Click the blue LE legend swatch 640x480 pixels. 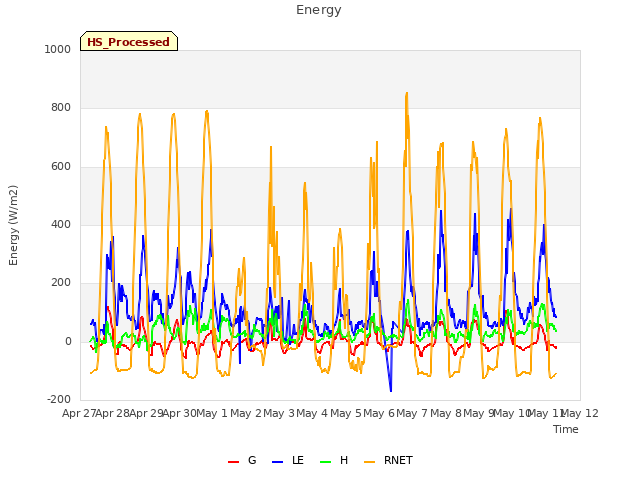pyautogui.click(x=277, y=462)
